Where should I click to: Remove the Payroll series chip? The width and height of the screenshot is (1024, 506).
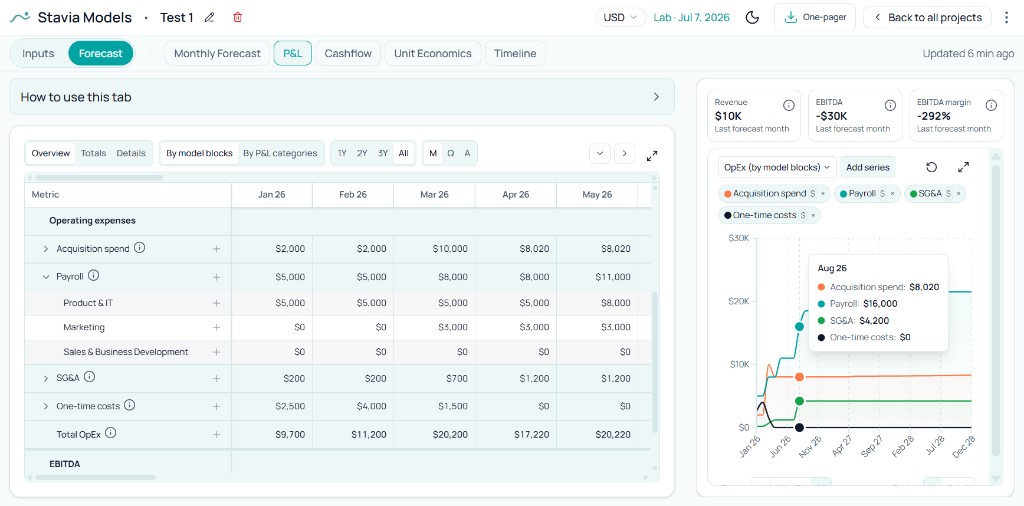[893, 194]
